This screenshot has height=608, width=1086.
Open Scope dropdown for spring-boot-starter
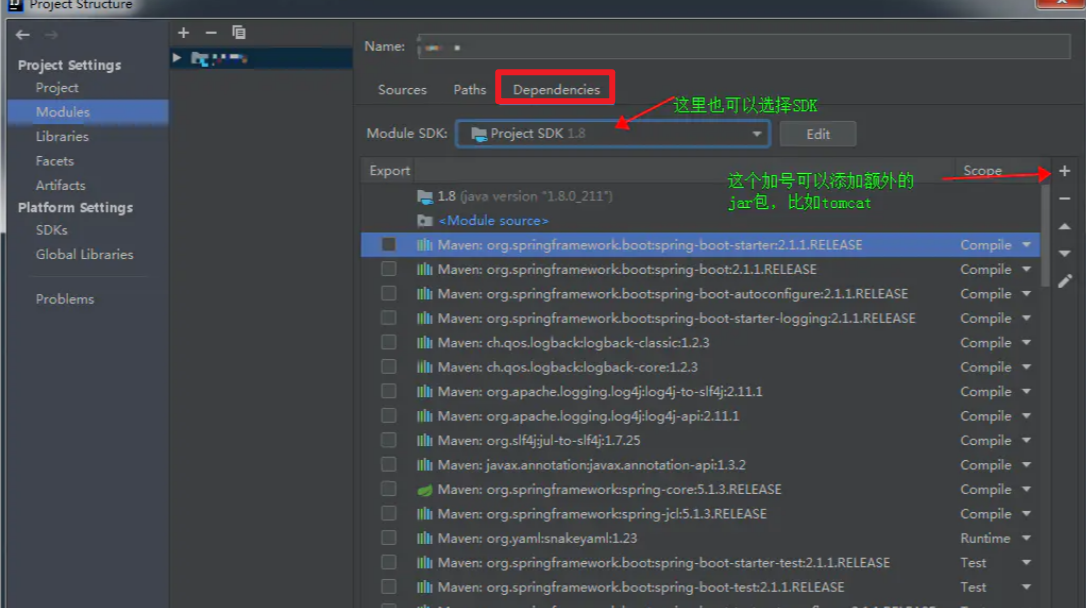tap(1023, 244)
